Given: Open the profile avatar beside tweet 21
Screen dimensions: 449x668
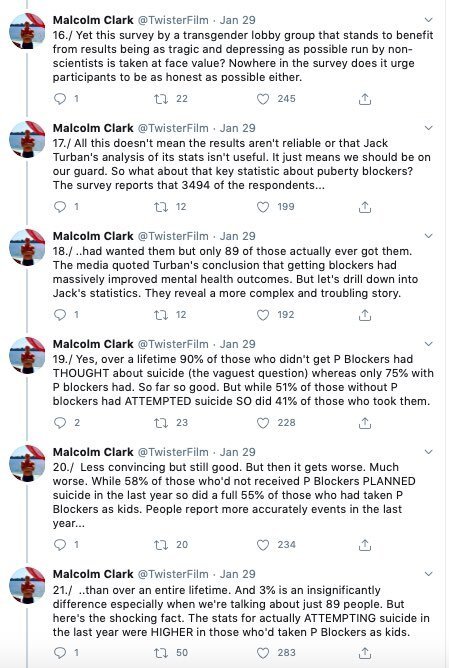Looking at the screenshot, I should point(27,585).
